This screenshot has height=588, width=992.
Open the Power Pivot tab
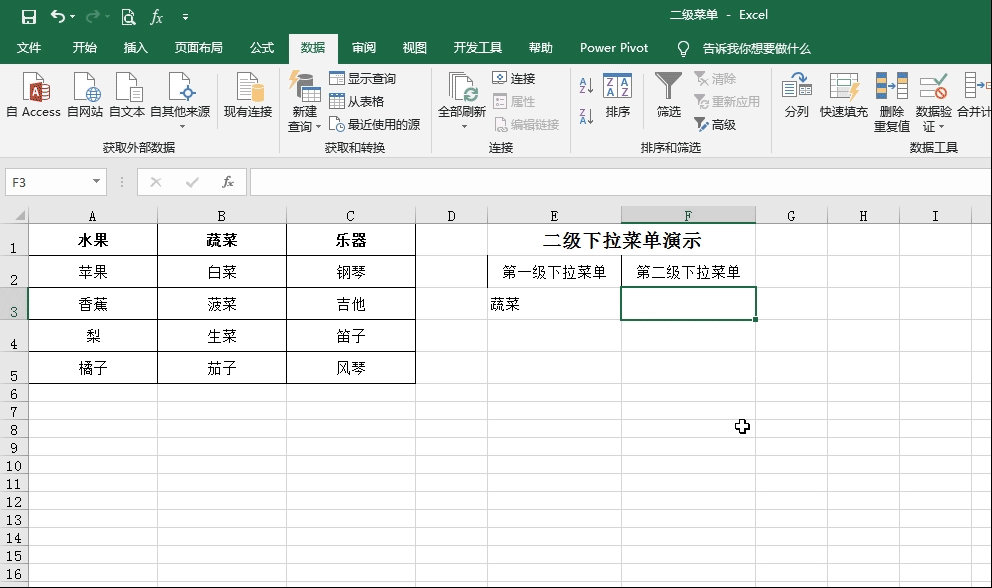(x=613, y=46)
